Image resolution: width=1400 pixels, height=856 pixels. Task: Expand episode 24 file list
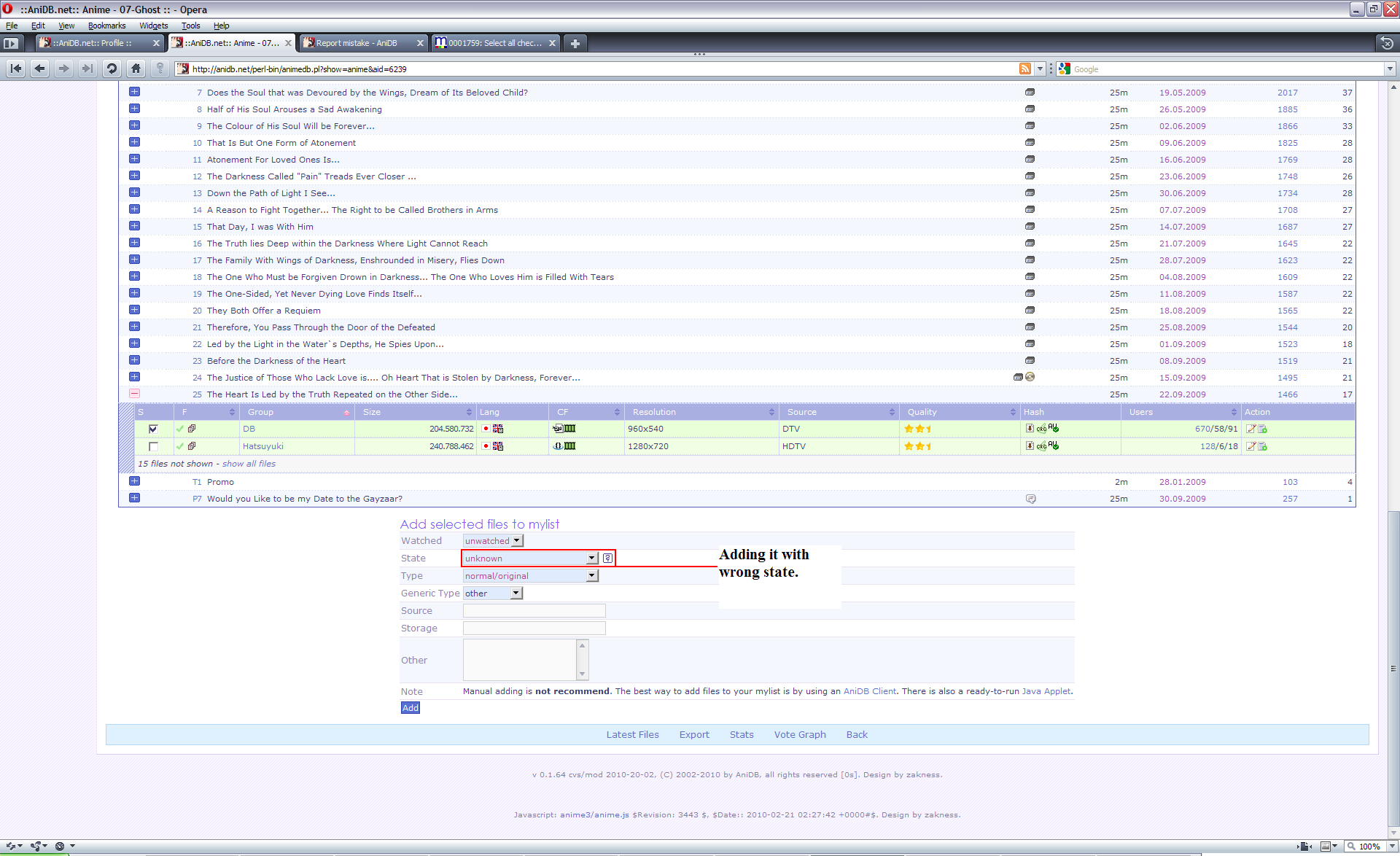coord(134,377)
